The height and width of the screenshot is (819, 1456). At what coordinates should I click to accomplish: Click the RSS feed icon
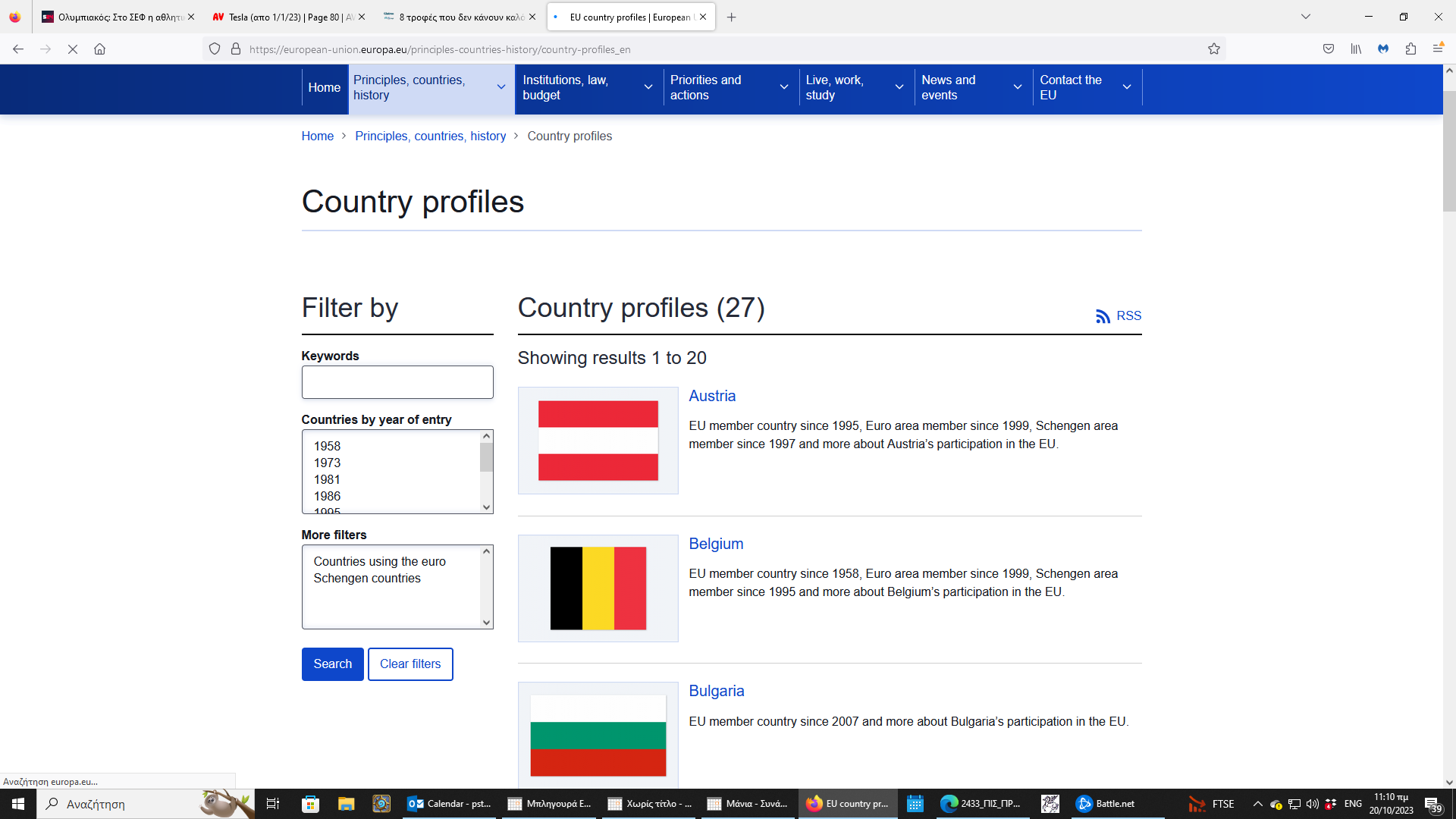coord(1103,316)
